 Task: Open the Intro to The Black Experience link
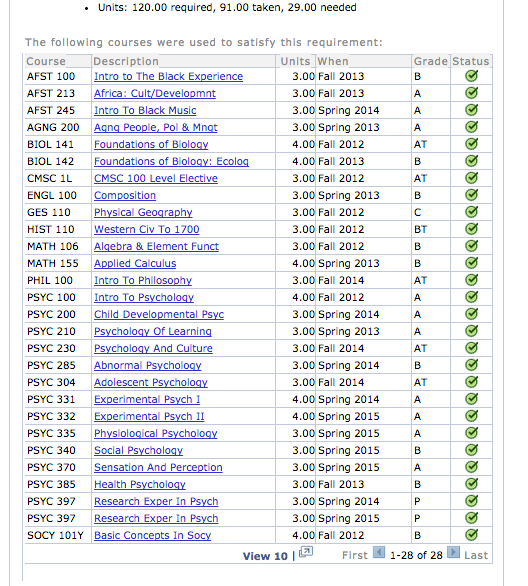169,76
